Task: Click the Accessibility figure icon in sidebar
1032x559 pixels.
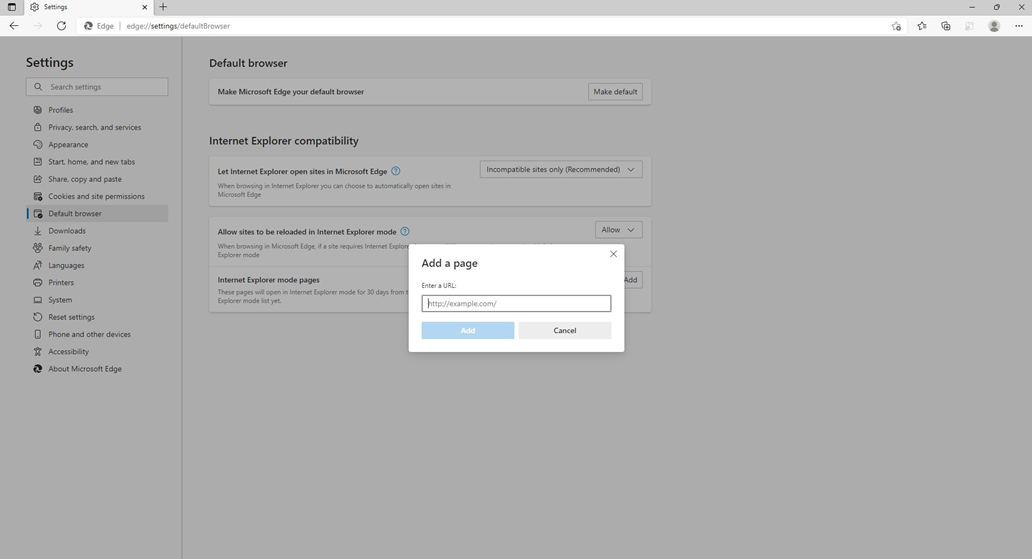Action: pos(38,352)
